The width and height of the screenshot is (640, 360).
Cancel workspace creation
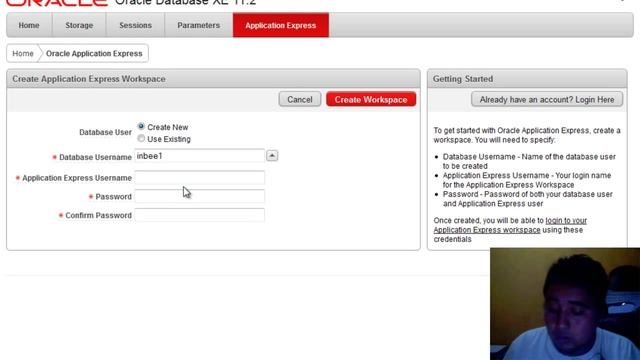300,99
